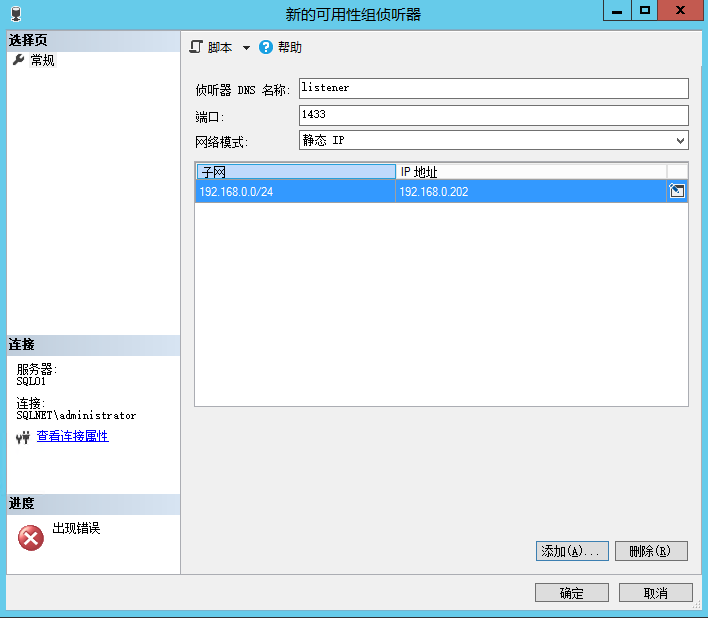Click the 帮助 Help label in toolbar

[x=289, y=47]
